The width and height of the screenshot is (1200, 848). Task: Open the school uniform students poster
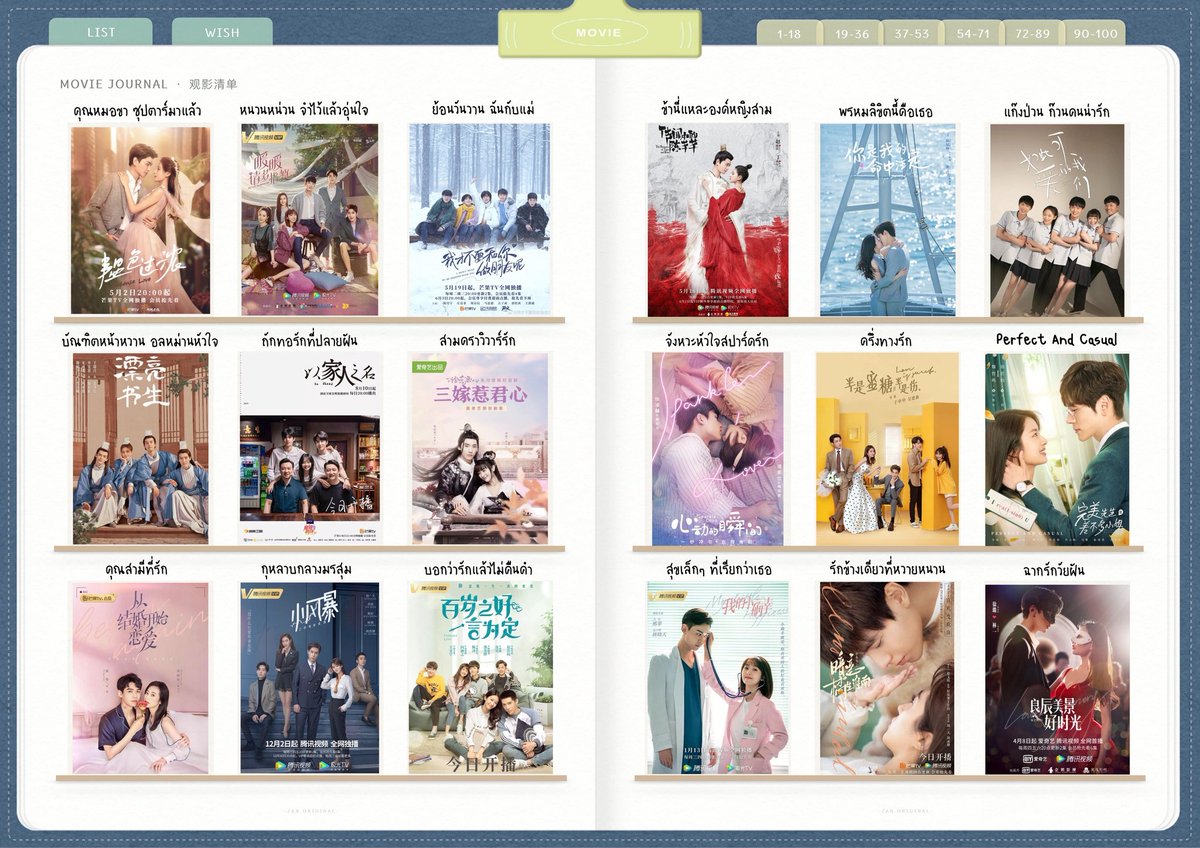tap(1057, 220)
